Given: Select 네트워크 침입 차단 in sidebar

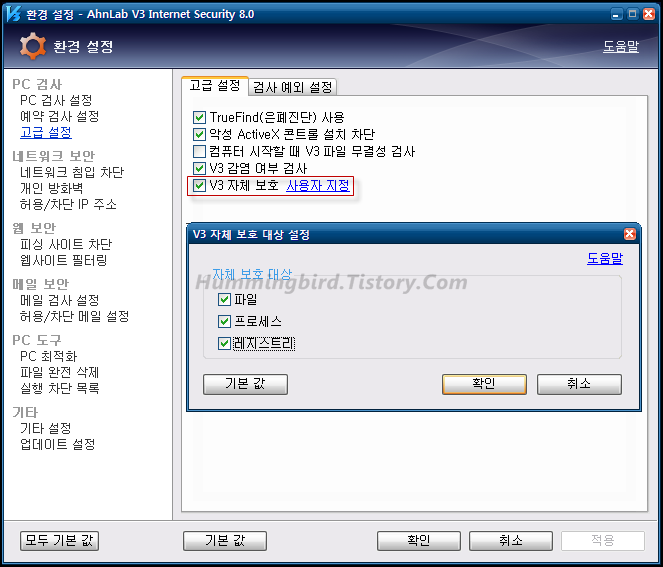Looking at the screenshot, I should 72,172.
